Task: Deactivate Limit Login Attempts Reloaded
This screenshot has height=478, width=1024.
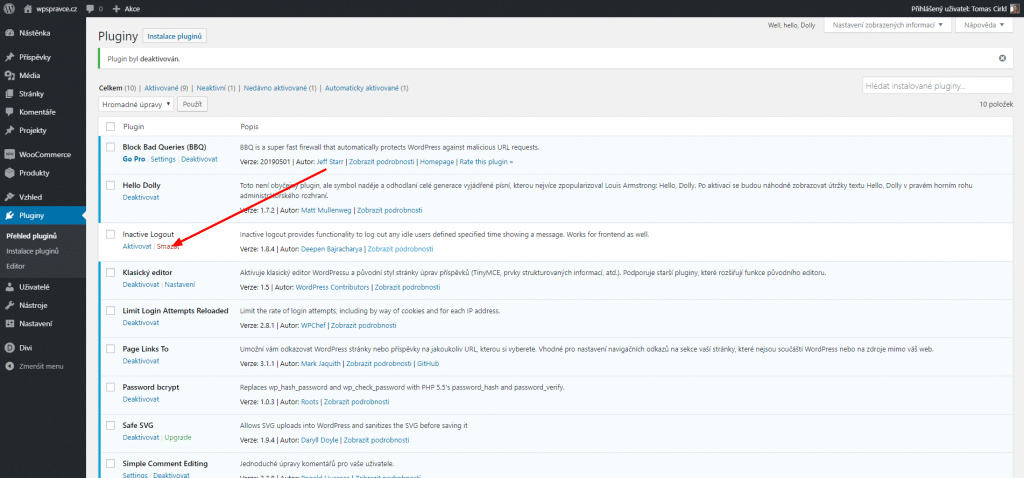Action: coord(140,323)
